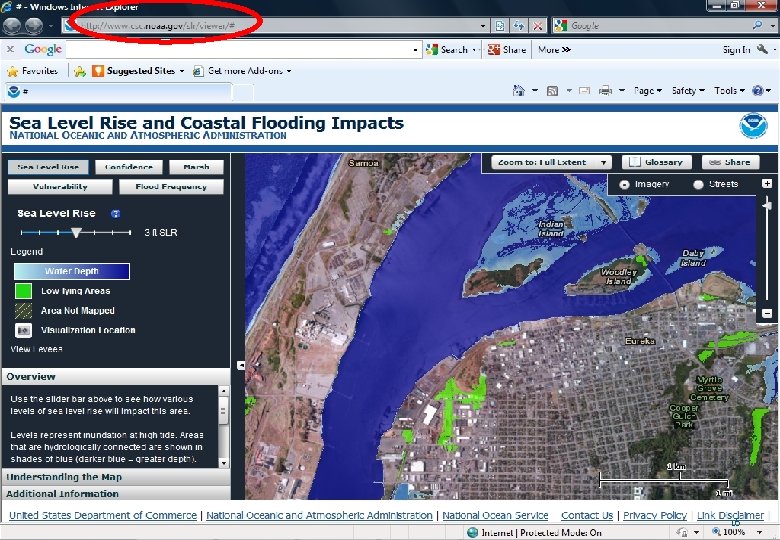Switch to the Flood Frequency tab
The height and width of the screenshot is (540, 780).
pyautogui.click(x=171, y=186)
